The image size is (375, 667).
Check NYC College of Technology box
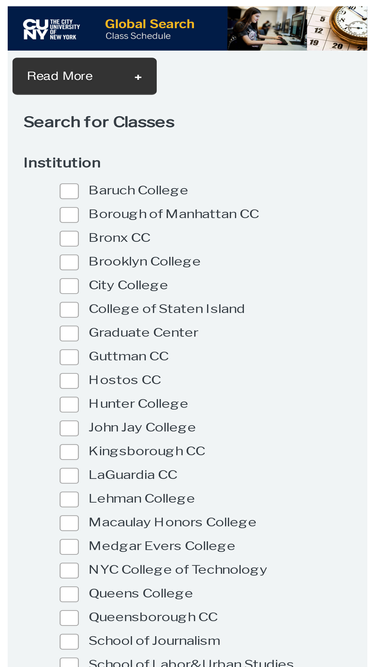point(69,570)
